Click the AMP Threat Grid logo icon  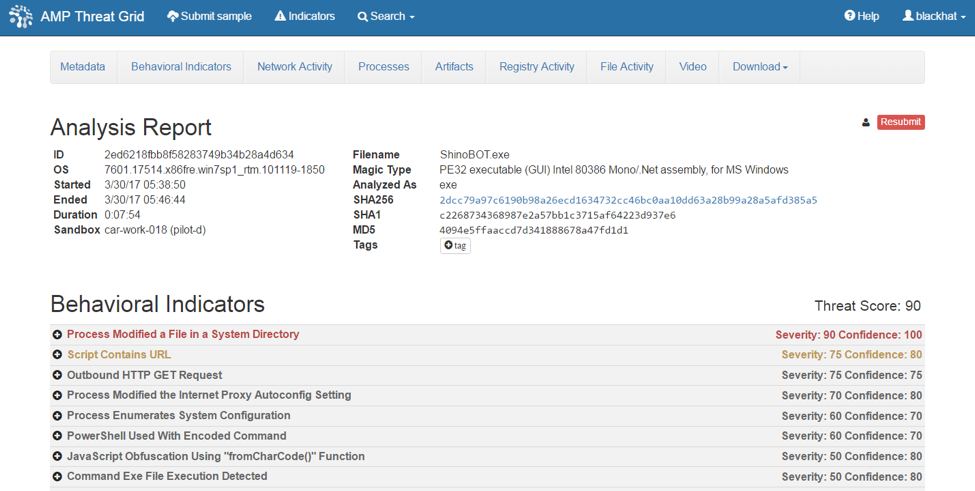point(20,16)
